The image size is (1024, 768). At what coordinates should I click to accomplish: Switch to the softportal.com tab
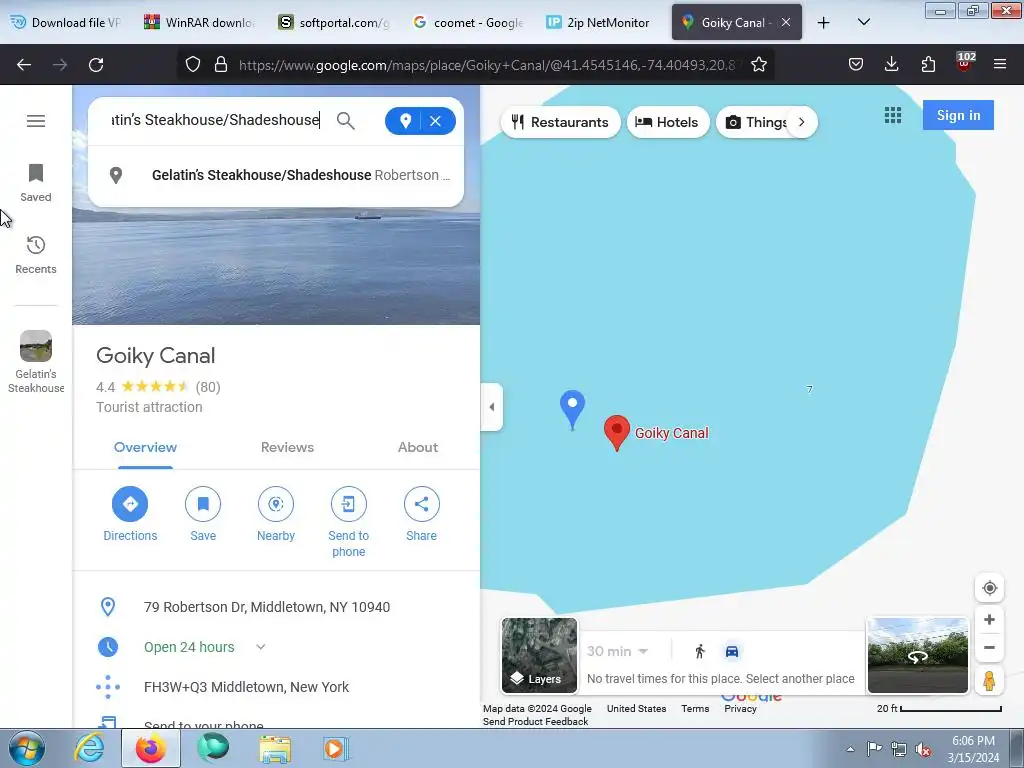[334, 22]
